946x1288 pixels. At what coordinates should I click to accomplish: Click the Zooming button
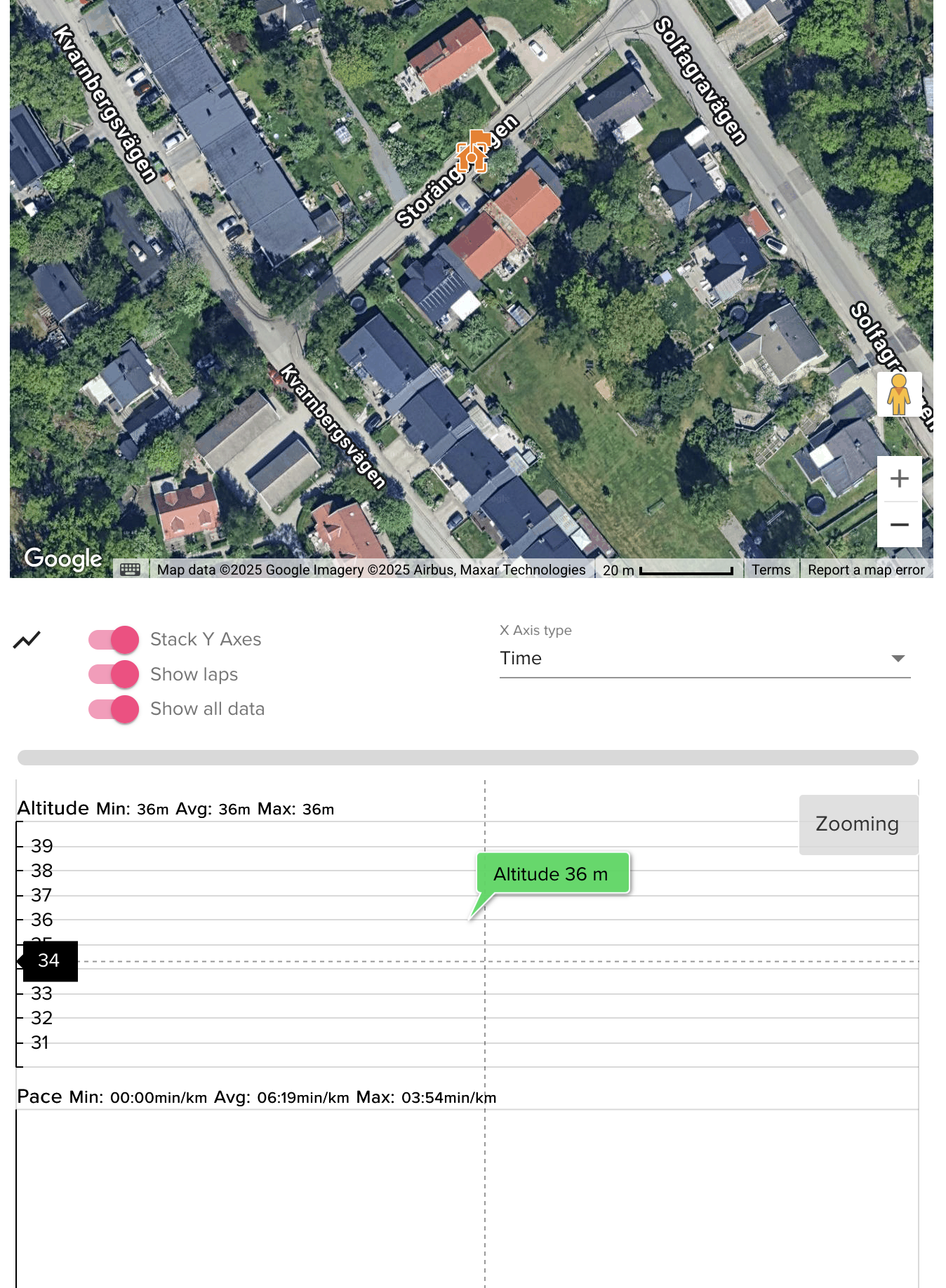(x=858, y=824)
